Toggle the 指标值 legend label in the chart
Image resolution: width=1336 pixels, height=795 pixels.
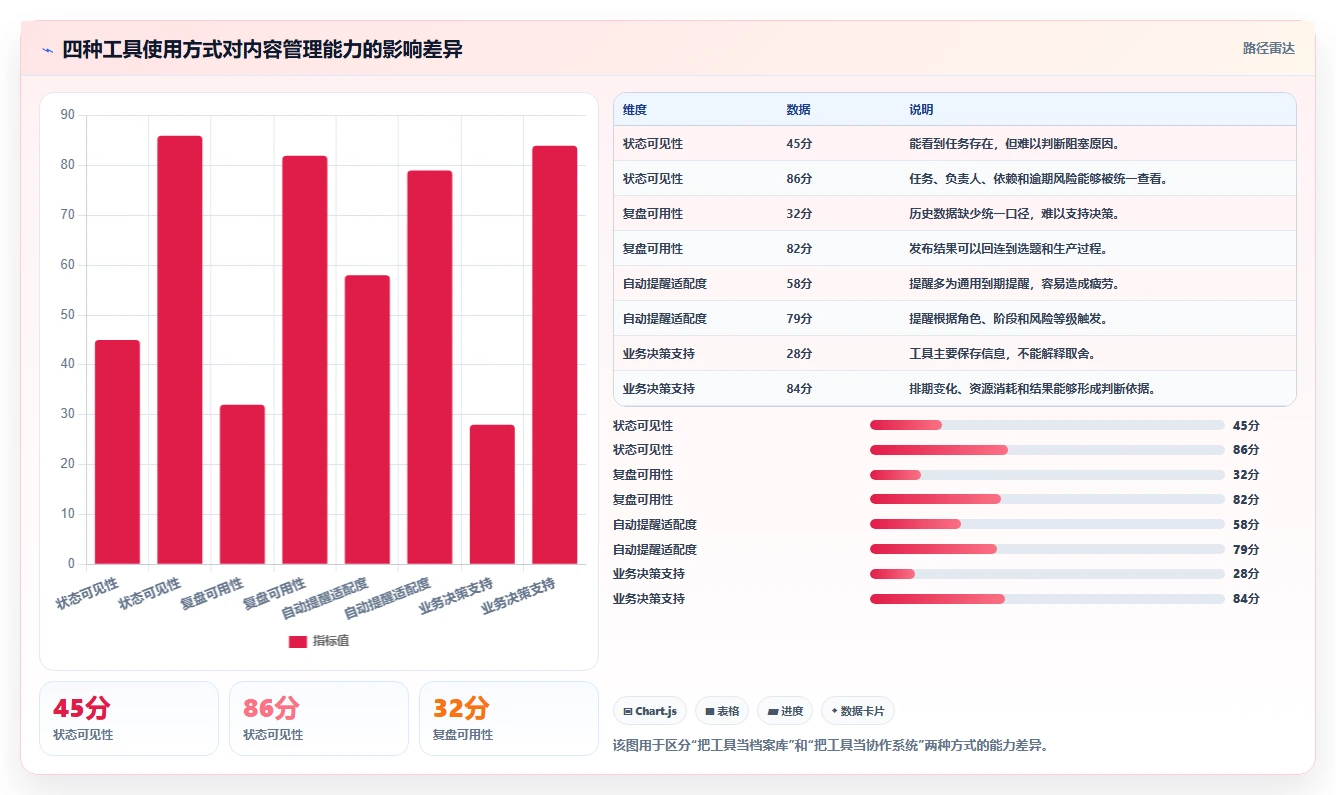(330, 641)
